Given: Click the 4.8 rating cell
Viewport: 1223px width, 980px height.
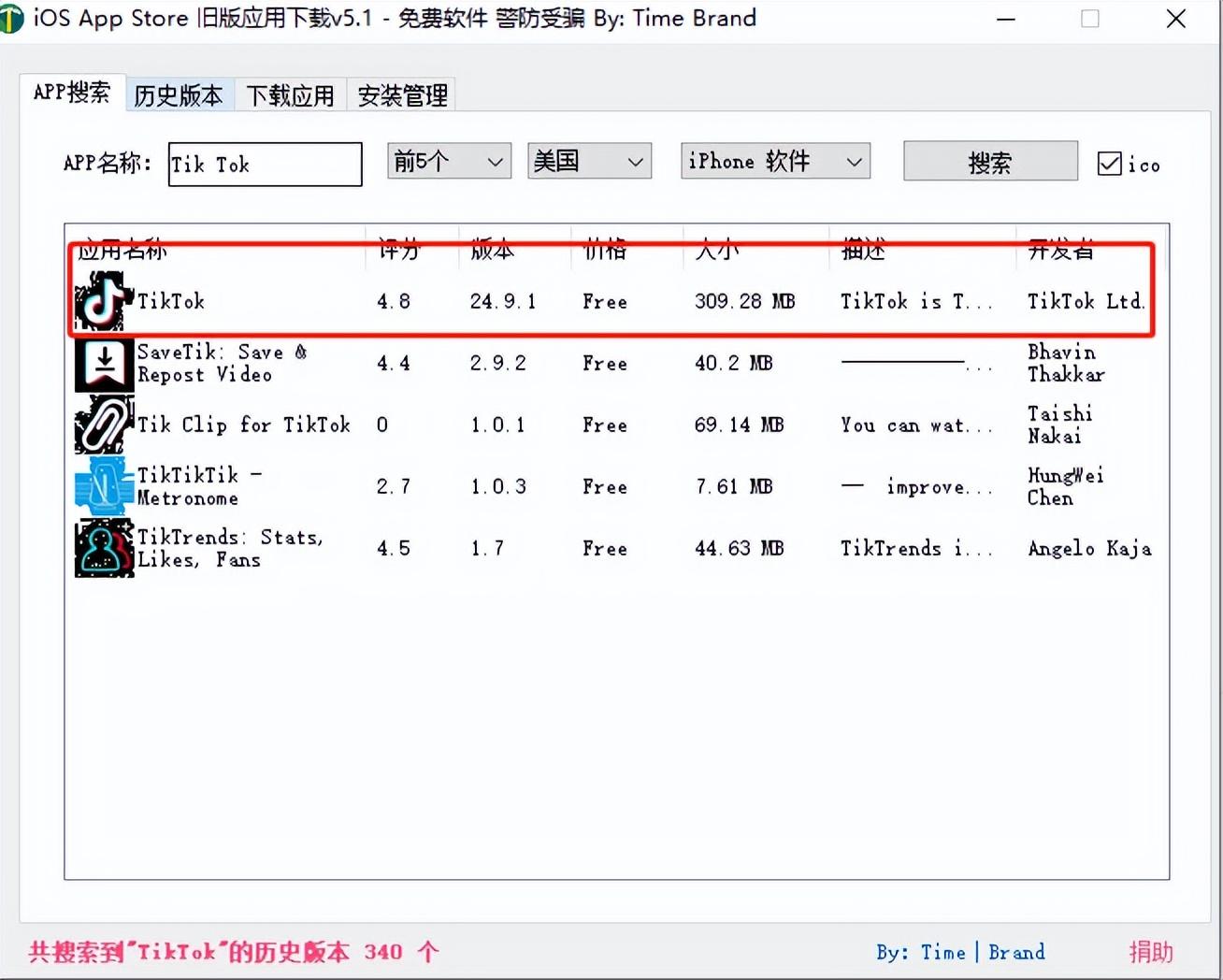Looking at the screenshot, I should coord(394,301).
